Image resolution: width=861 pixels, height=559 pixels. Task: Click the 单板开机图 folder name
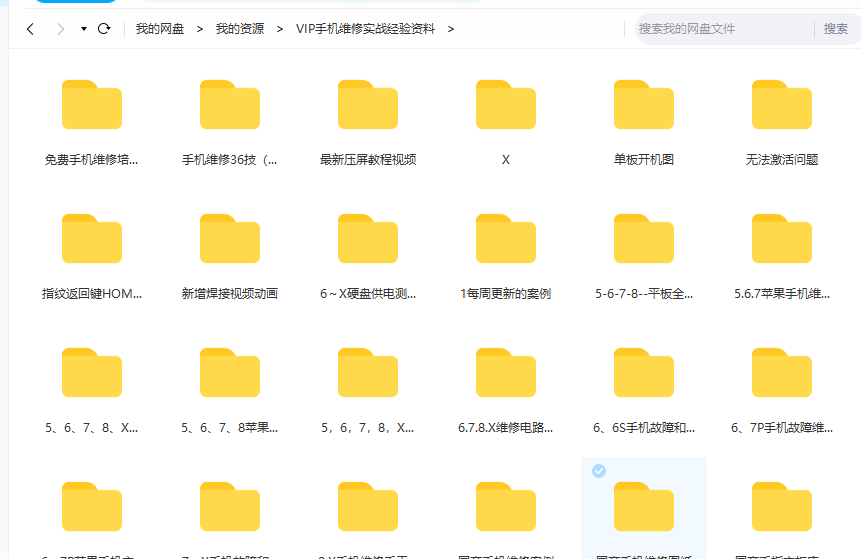point(644,160)
